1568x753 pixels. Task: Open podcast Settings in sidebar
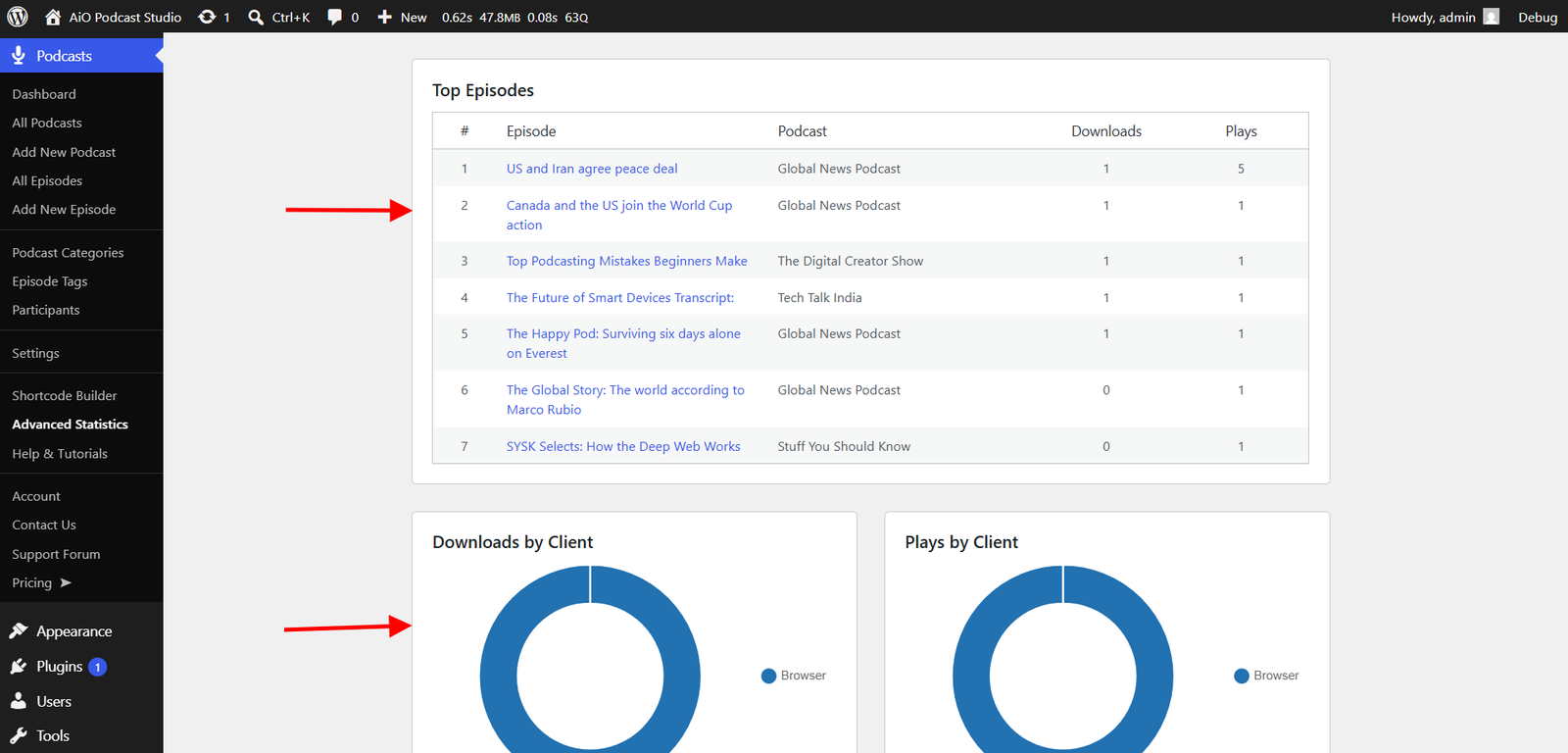pos(35,353)
